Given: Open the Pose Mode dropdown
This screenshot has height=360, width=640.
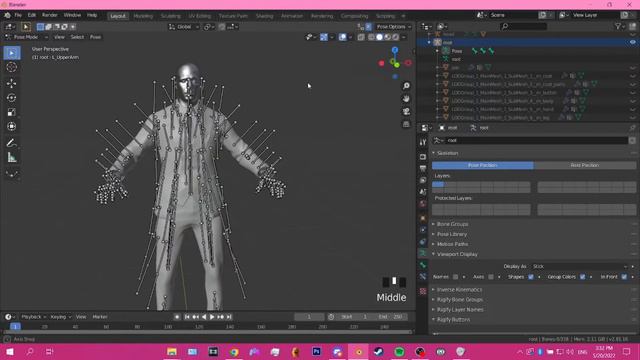Looking at the screenshot, I should (27, 37).
